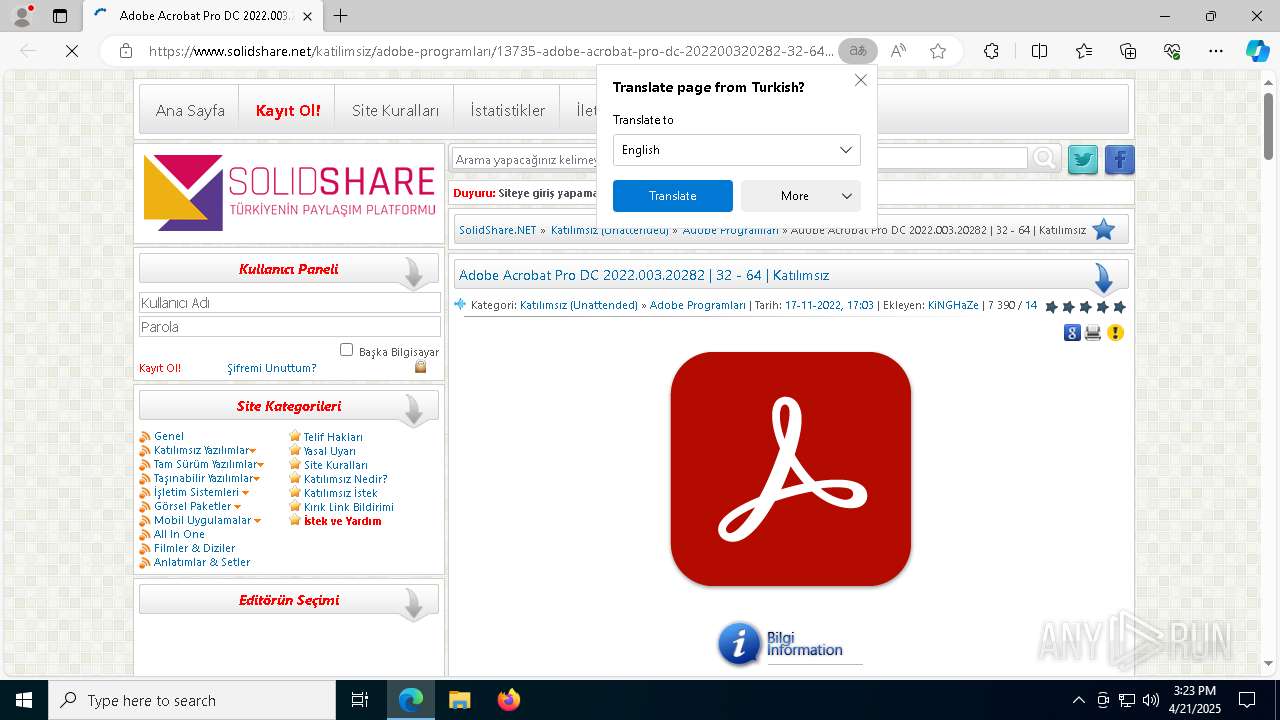
Task: Open Firefox from the taskbar
Action: pos(508,700)
